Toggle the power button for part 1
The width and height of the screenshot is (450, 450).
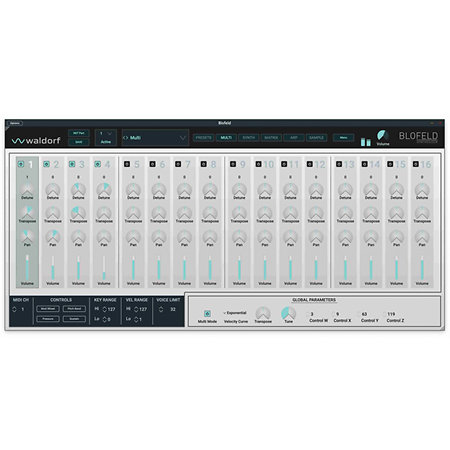[21, 164]
